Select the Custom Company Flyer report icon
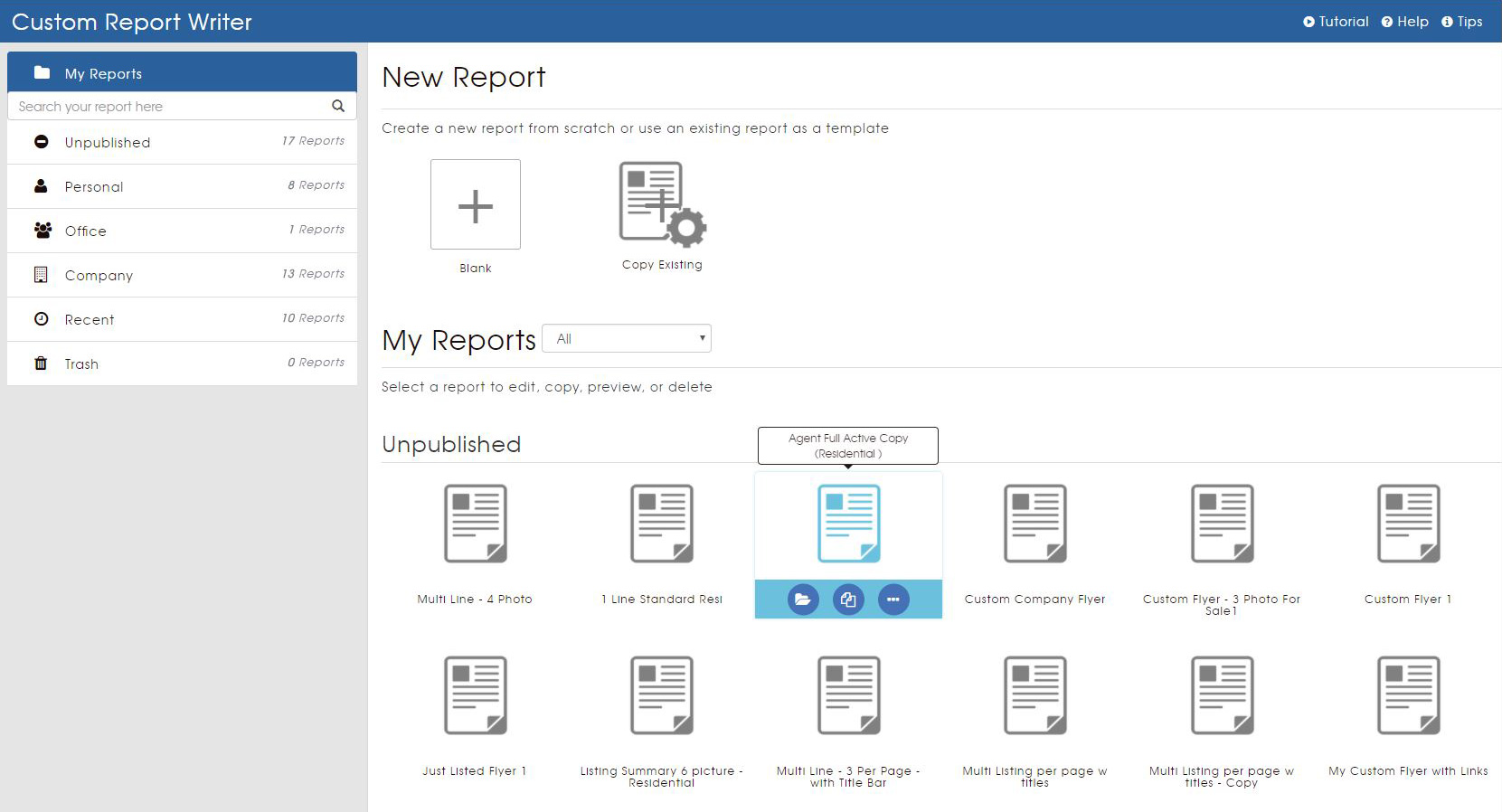The width and height of the screenshot is (1502, 812). [x=1034, y=524]
